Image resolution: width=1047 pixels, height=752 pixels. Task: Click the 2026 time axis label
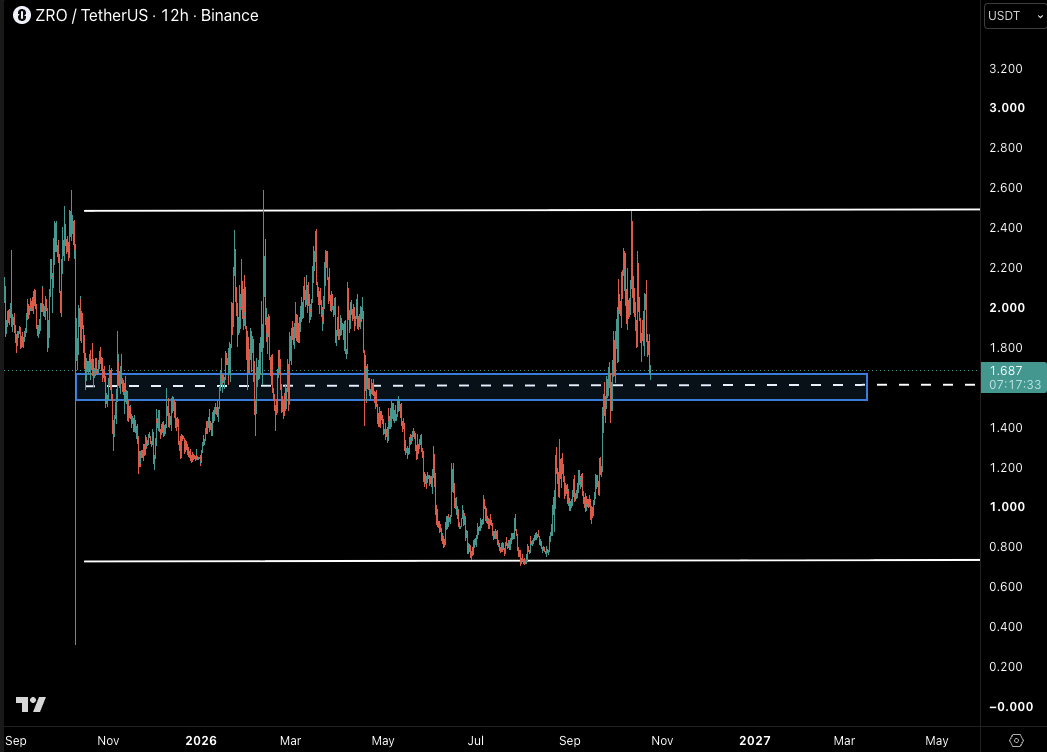coord(201,741)
